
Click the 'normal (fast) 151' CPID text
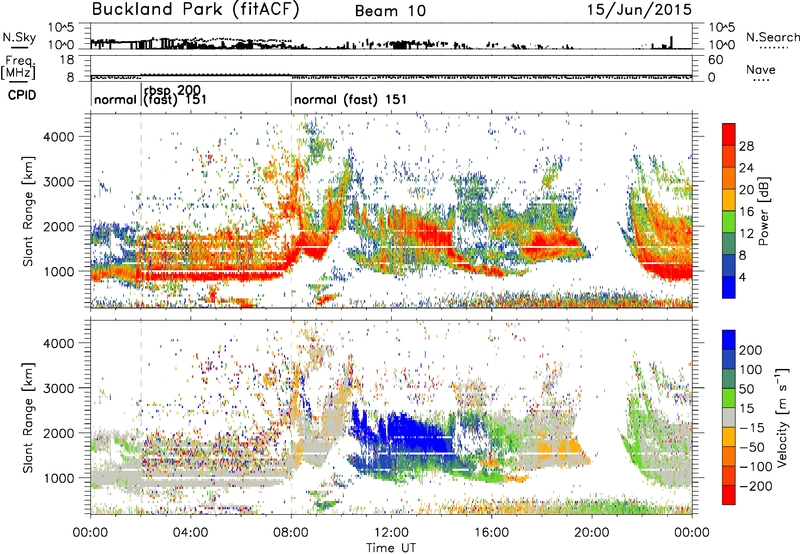(x=351, y=99)
